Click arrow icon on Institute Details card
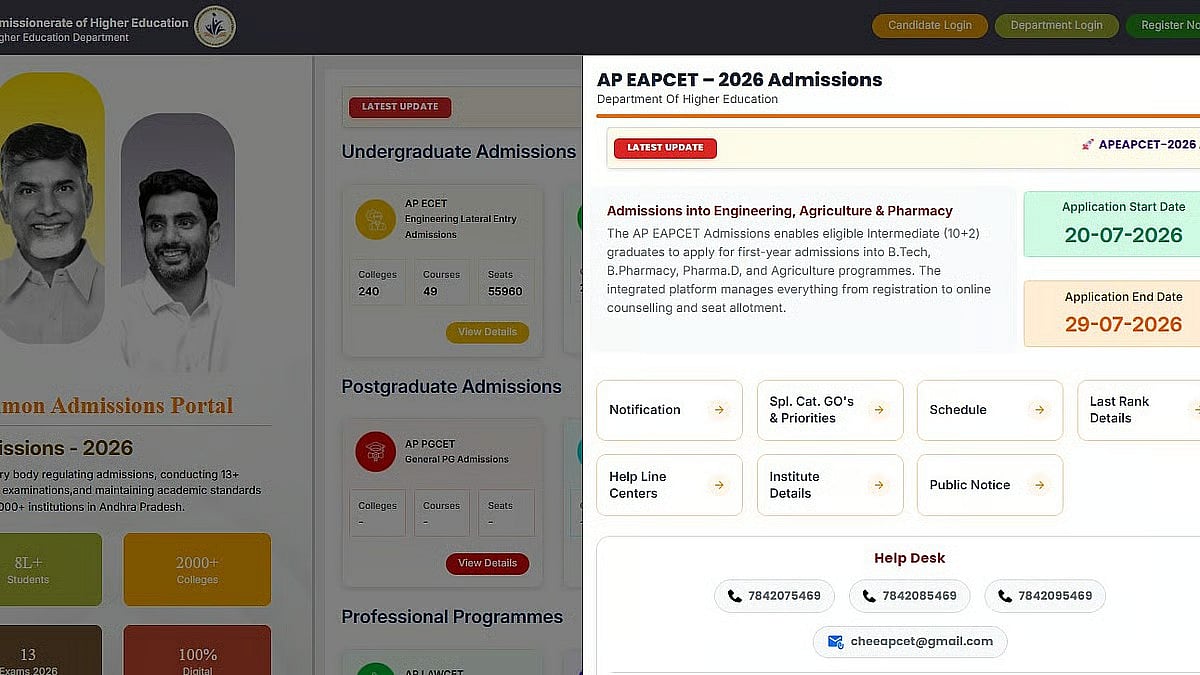The image size is (1200, 675). (878, 485)
